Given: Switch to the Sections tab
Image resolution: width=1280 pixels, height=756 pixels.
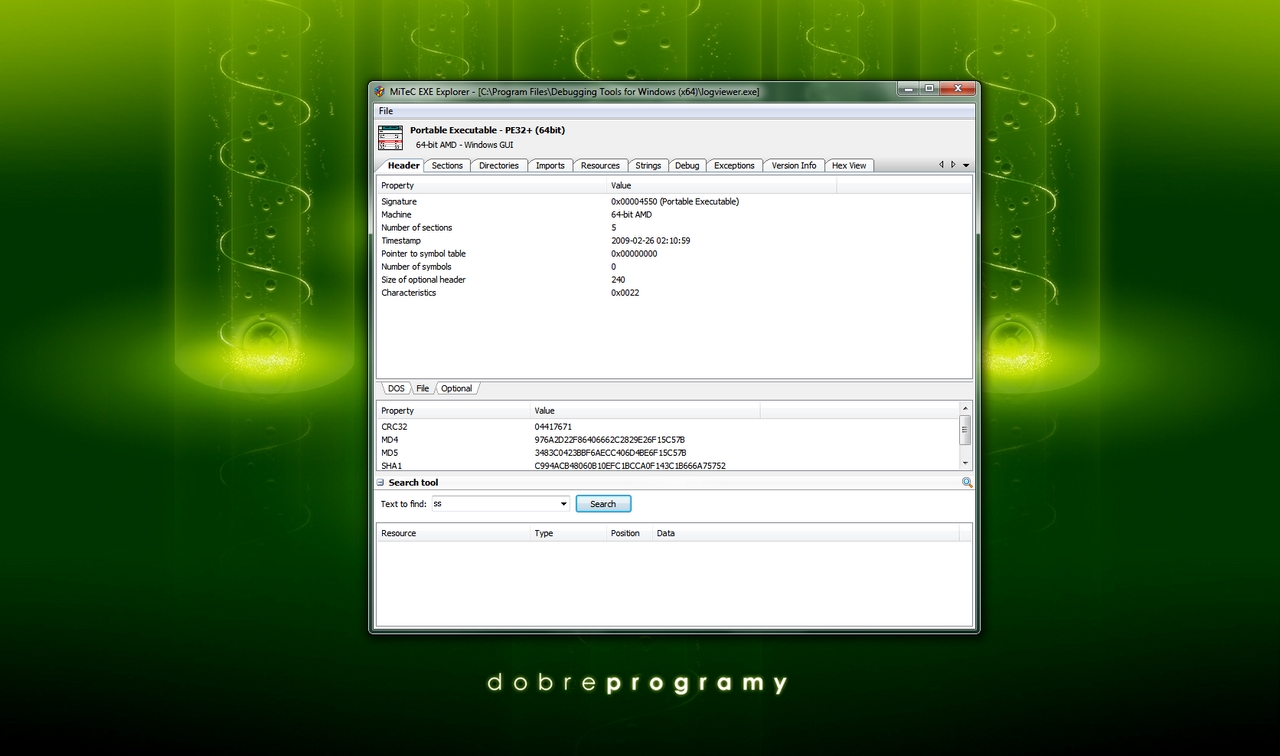Looking at the screenshot, I should point(447,166).
